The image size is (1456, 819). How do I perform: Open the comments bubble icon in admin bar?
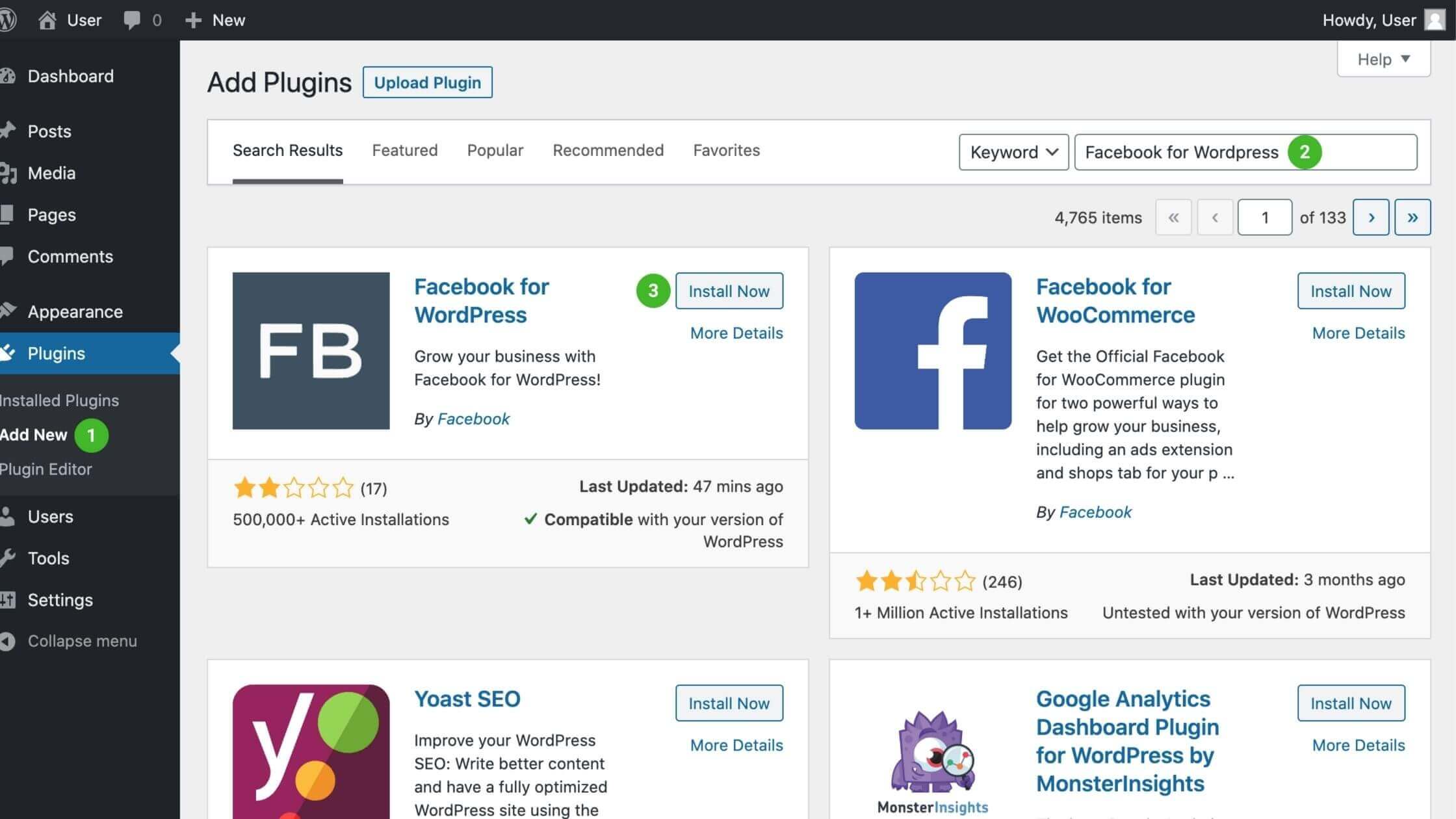click(x=132, y=20)
